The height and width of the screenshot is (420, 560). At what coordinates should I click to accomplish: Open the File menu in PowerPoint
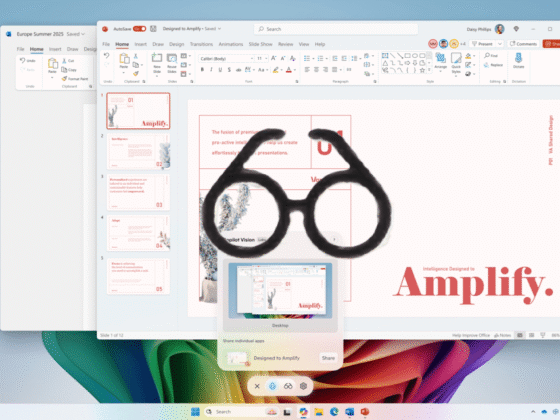(106, 44)
